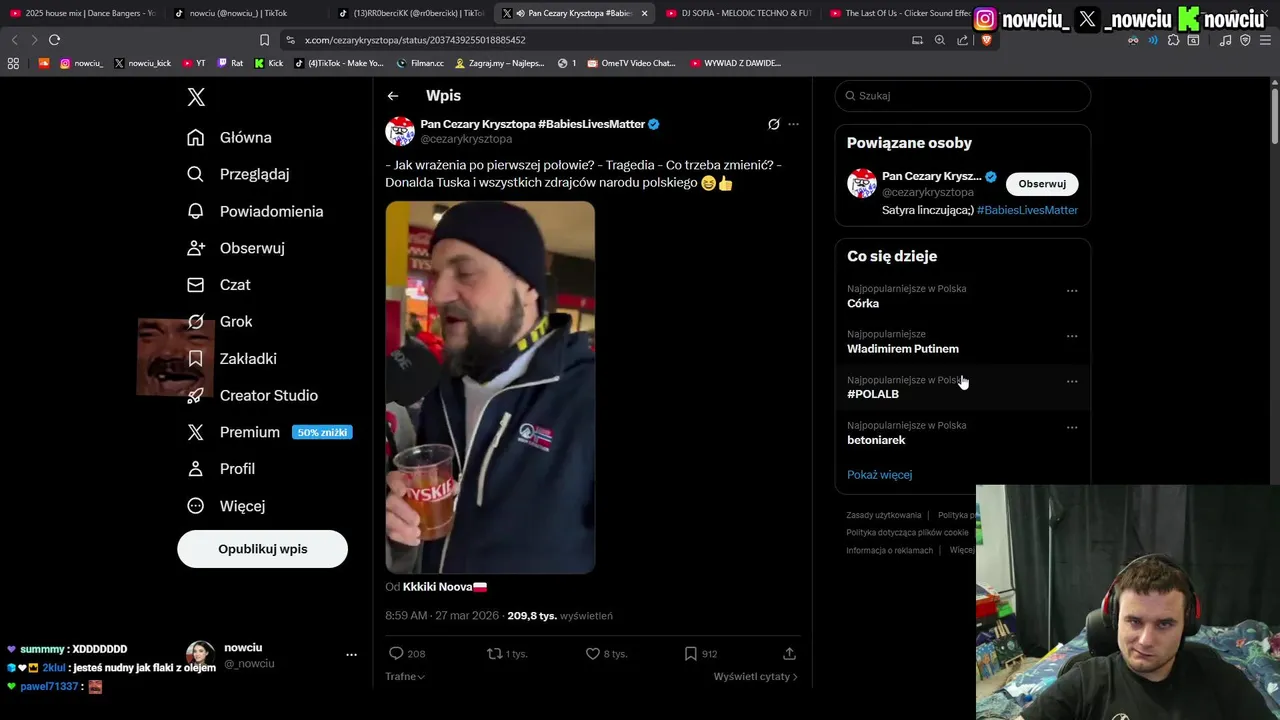
Task: Click the Opublikuj wpis button
Action: pyautogui.click(x=262, y=549)
